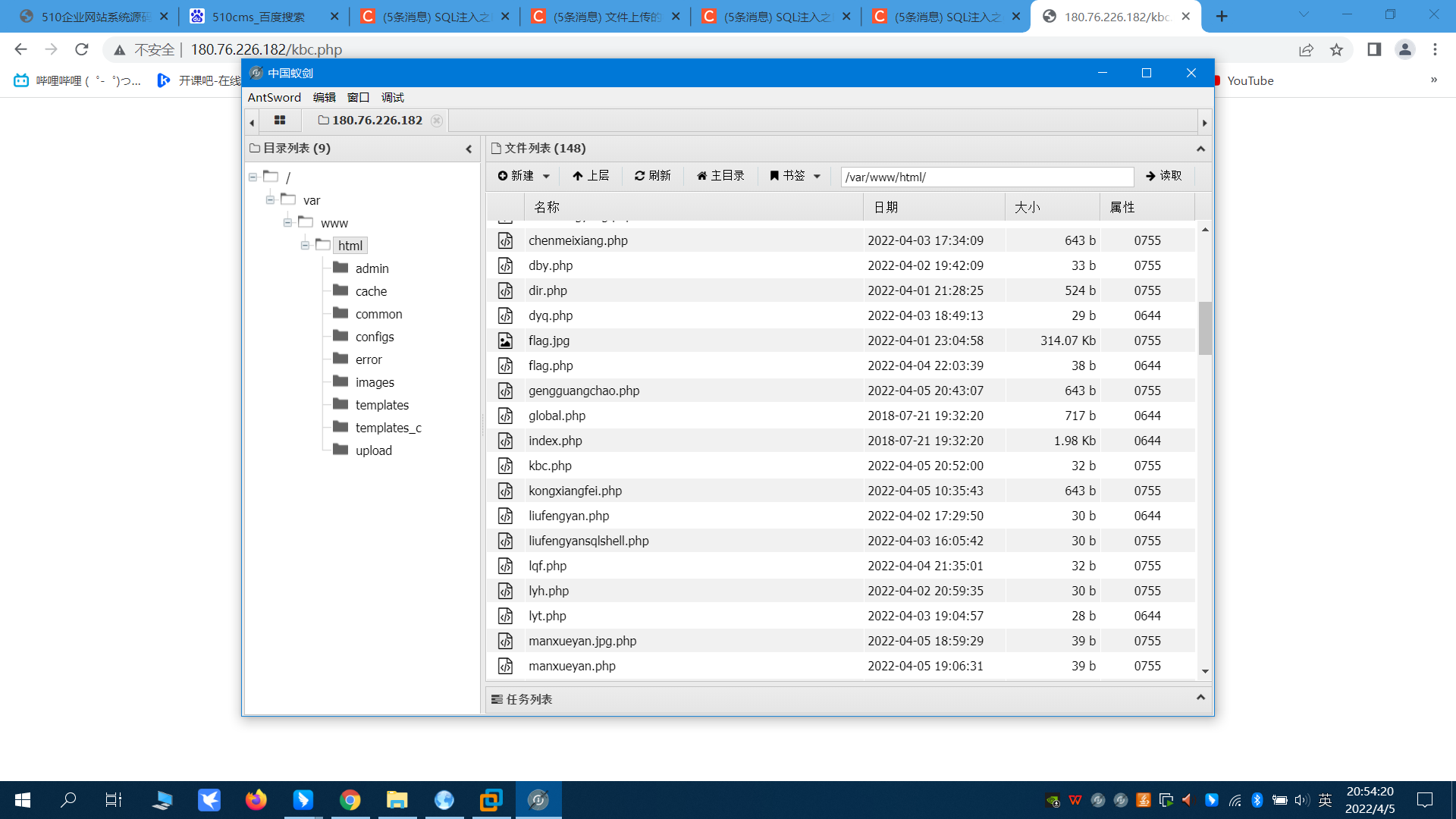Collapse the 目录列表 panel
Viewport: 1456px width, 819px height.
click(x=467, y=149)
